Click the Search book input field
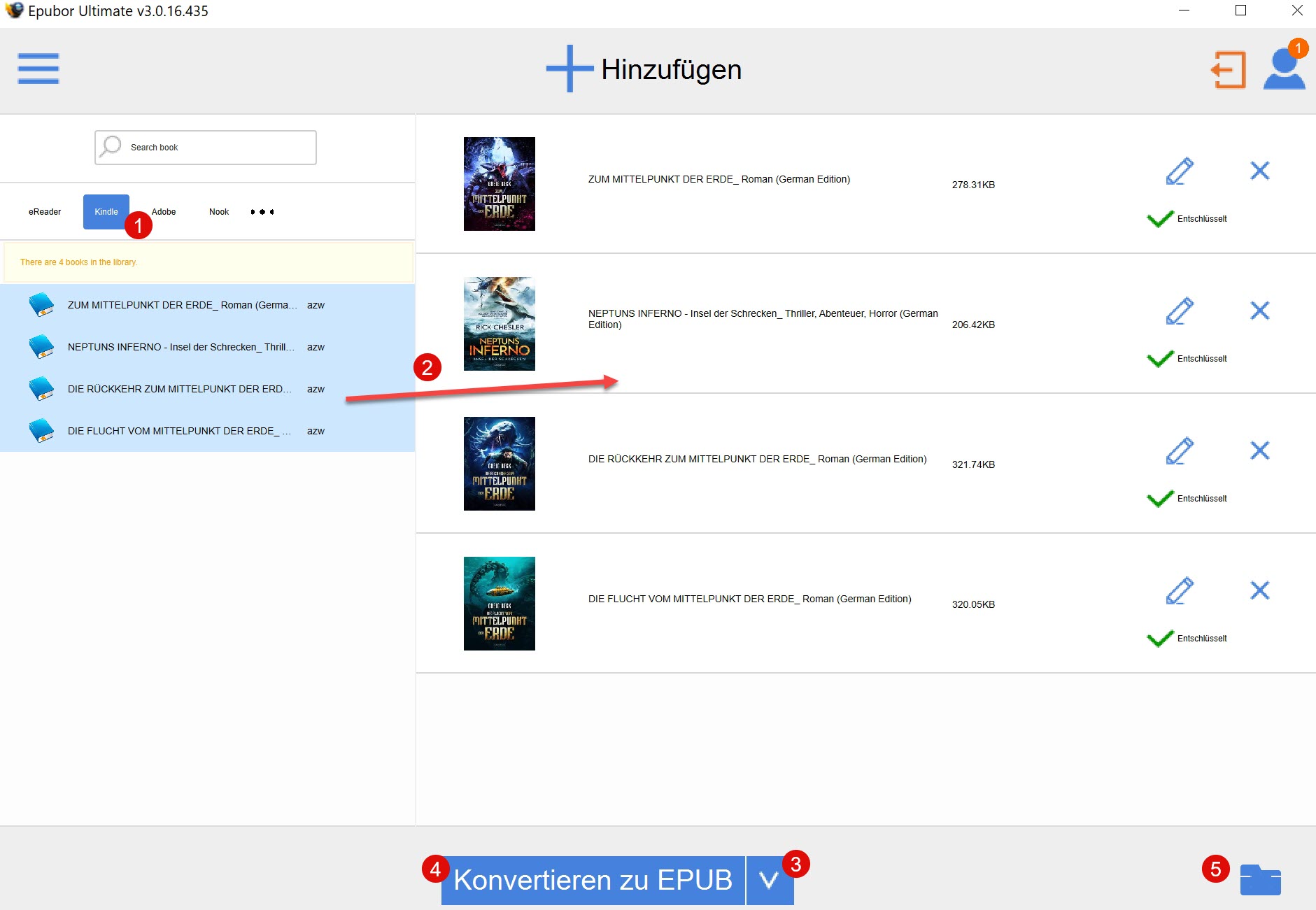Viewport: 1316px width, 910px height. click(x=217, y=148)
